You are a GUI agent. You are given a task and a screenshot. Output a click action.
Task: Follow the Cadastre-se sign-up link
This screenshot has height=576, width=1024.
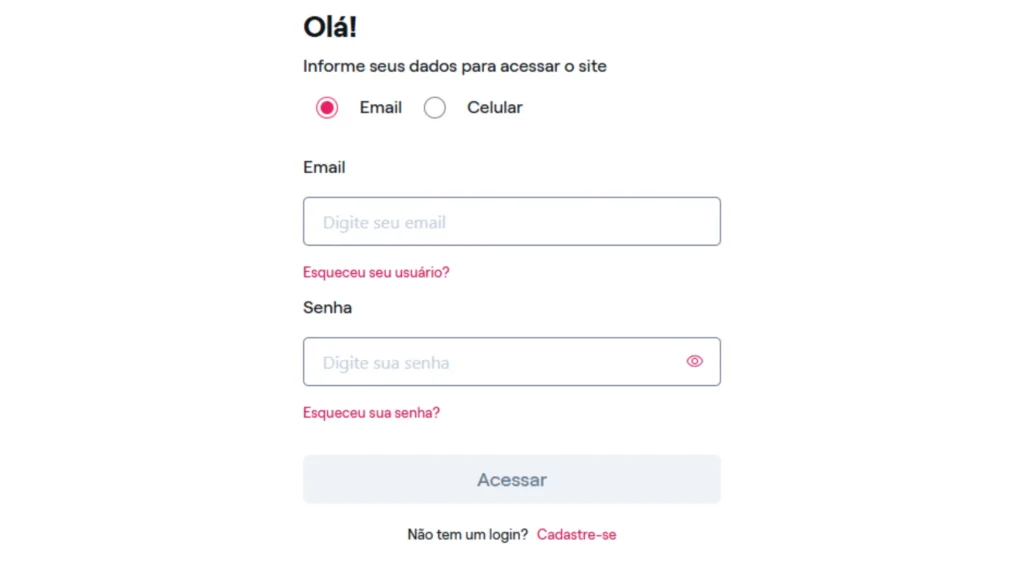[577, 535]
